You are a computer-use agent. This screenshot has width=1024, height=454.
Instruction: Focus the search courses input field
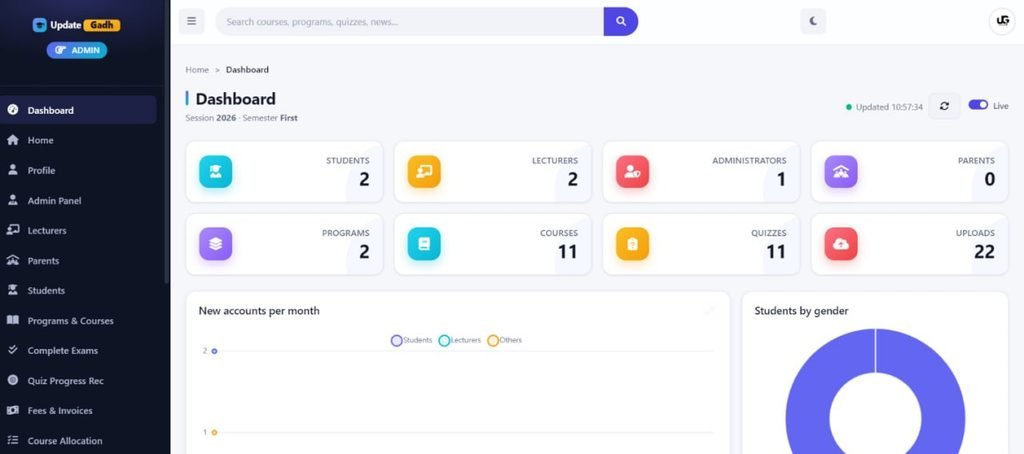point(409,22)
